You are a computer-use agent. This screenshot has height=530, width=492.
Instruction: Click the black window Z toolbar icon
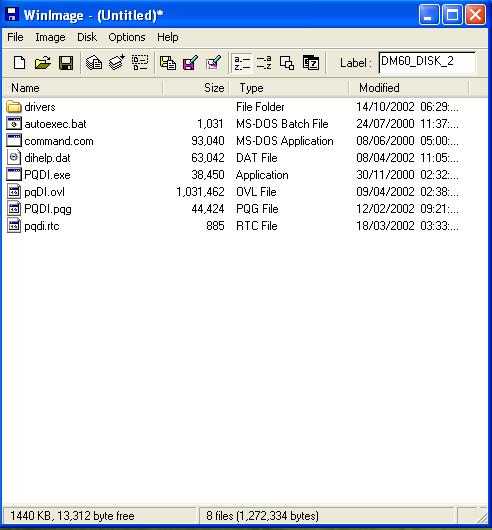click(311, 63)
